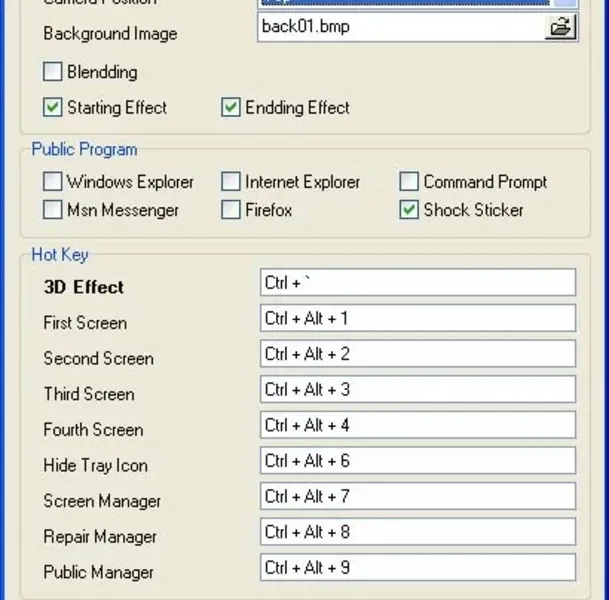Focus the 3D Effect hot key field
Viewport: 609px width, 600px height.
click(x=417, y=283)
